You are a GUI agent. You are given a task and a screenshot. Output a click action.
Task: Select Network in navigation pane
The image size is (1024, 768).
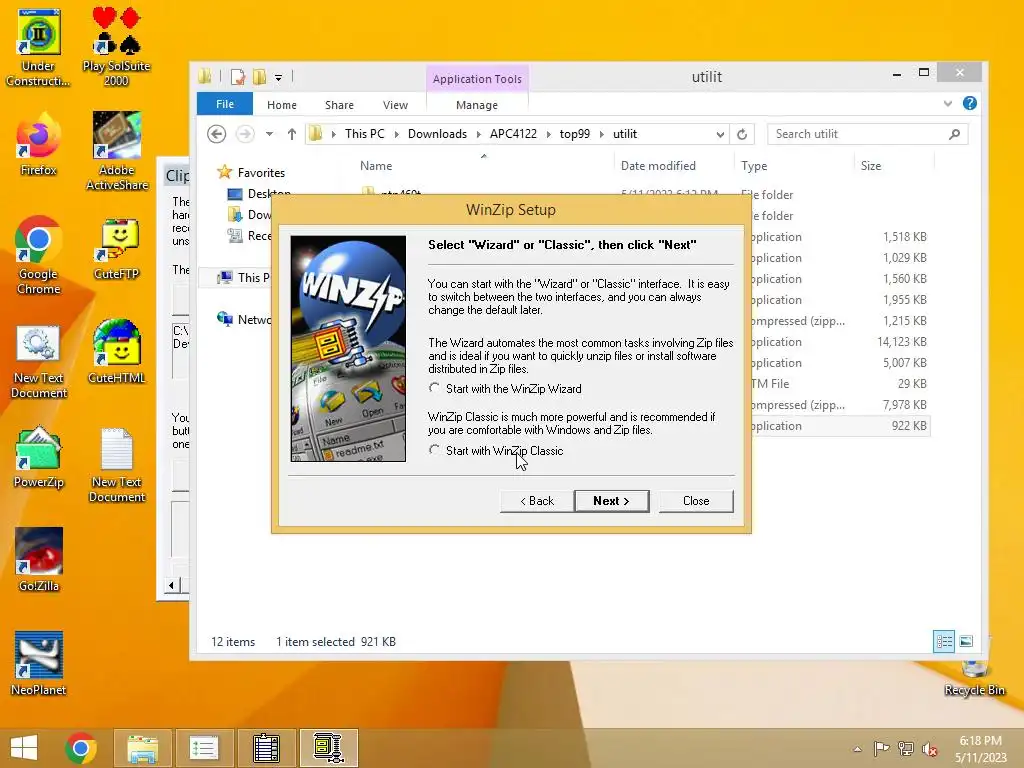[x=244, y=319]
